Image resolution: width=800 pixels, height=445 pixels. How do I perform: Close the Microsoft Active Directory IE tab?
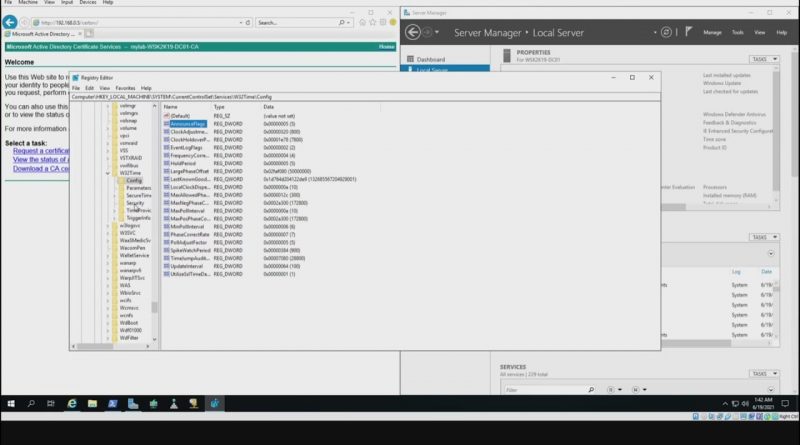[80, 34]
